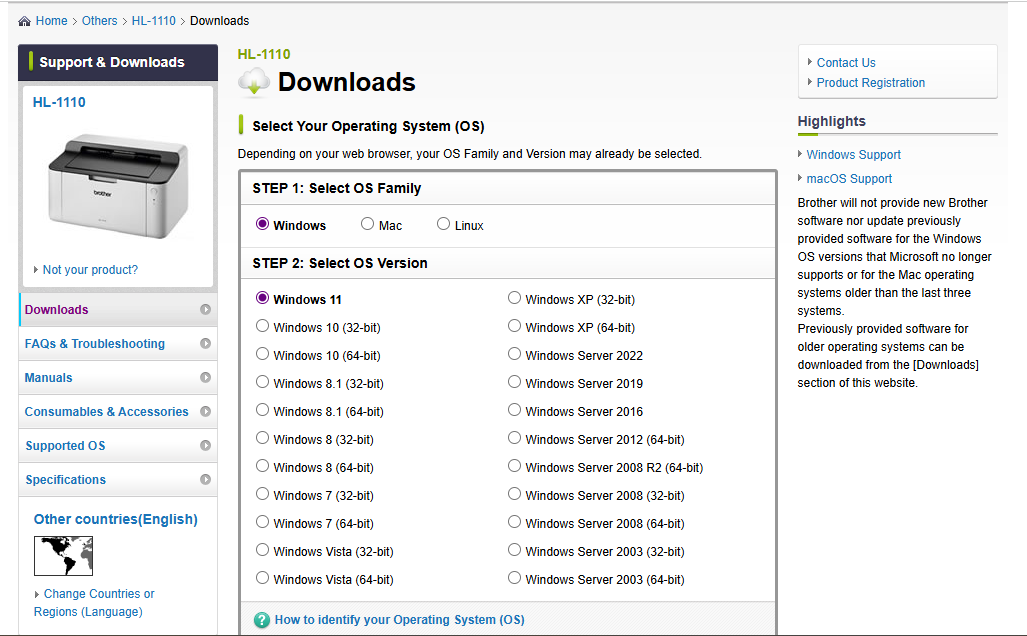Choose Windows 10 (64-bit) option
The image size is (1027, 636).
[x=263, y=354]
